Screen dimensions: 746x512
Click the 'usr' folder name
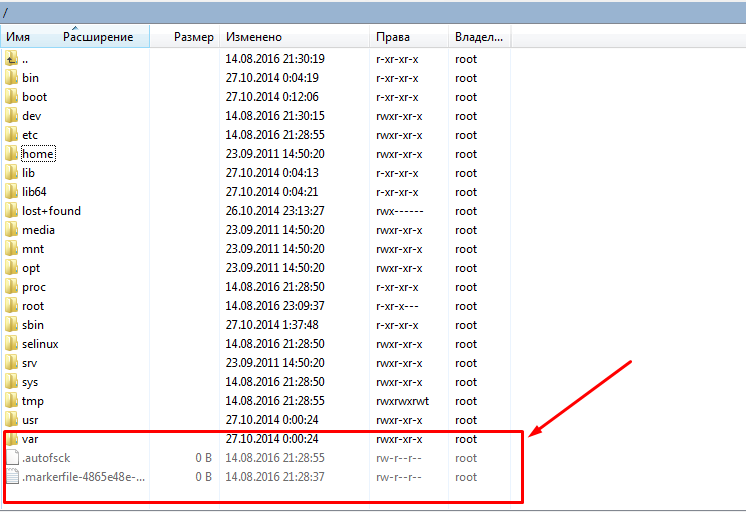pos(30,421)
